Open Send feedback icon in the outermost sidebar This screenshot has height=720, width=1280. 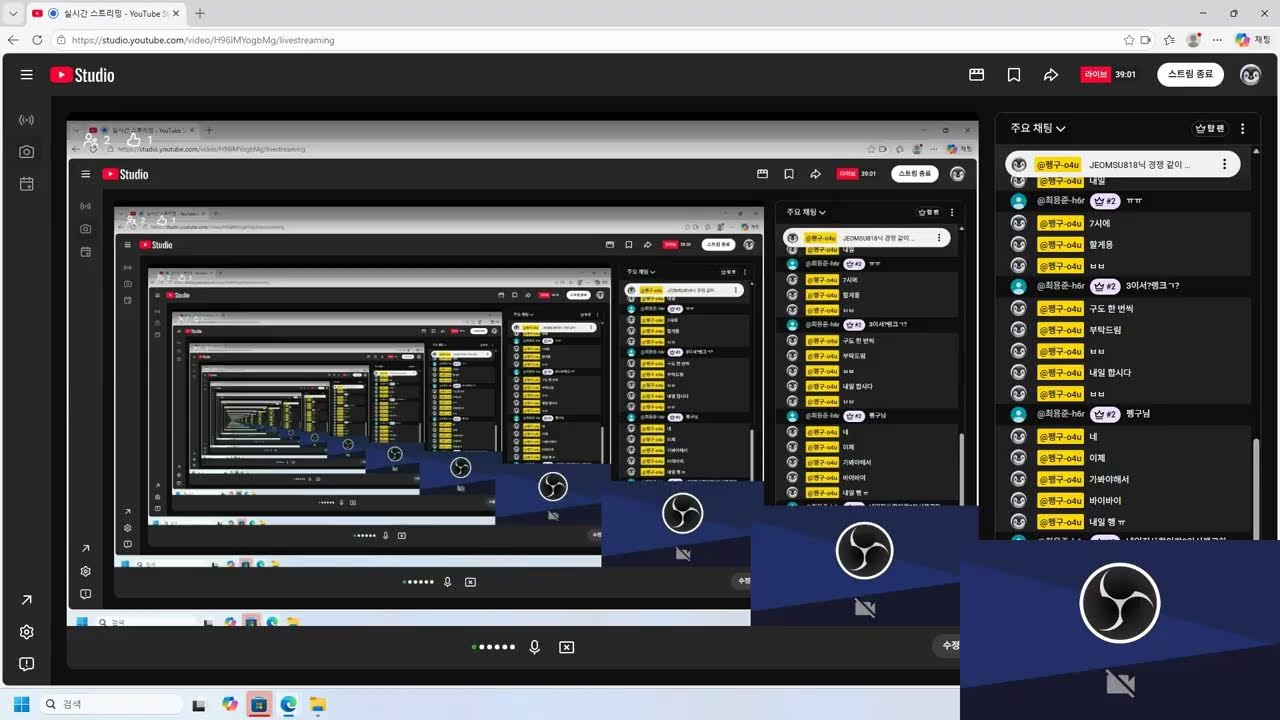coord(27,664)
